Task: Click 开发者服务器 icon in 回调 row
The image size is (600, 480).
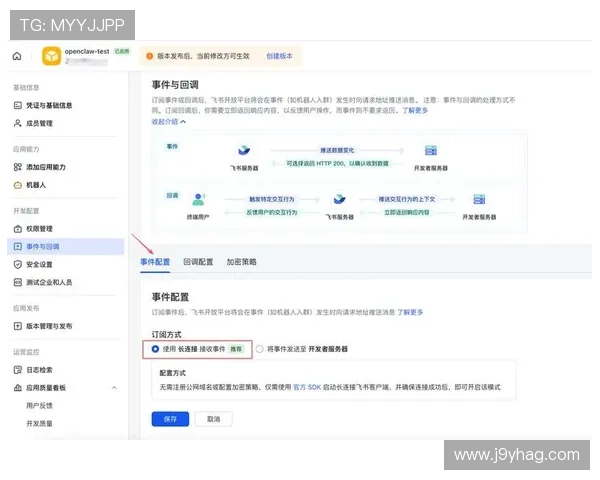Action: pyautogui.click(x=479, y=199)
